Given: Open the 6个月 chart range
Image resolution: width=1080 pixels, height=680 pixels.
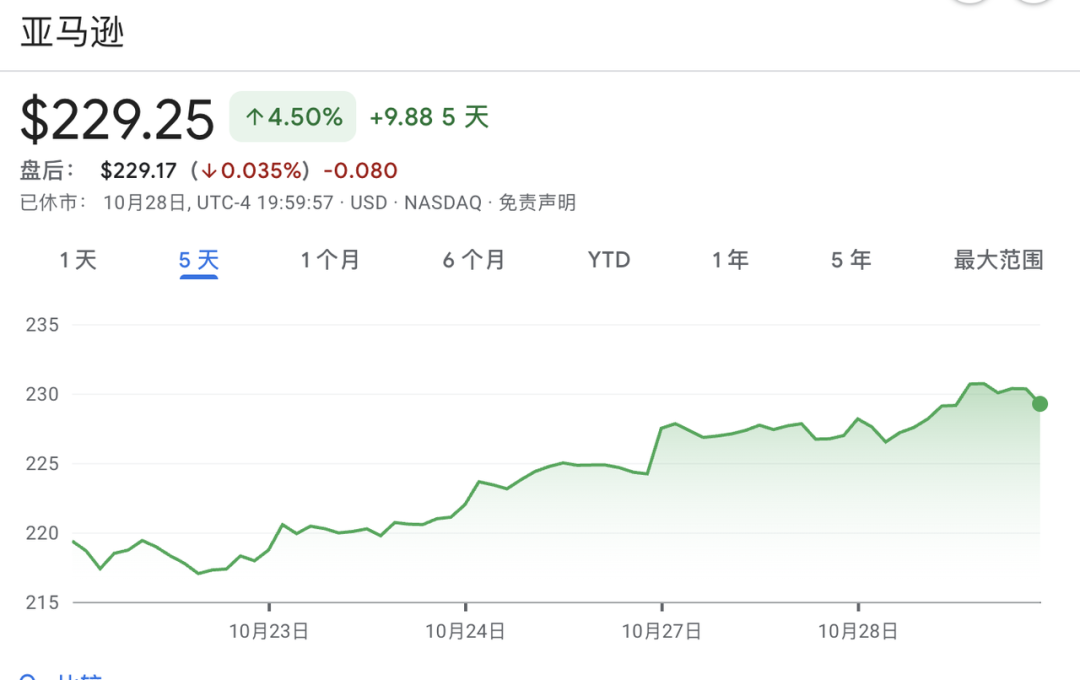Looking at the screenshot, I should (474, 261).
